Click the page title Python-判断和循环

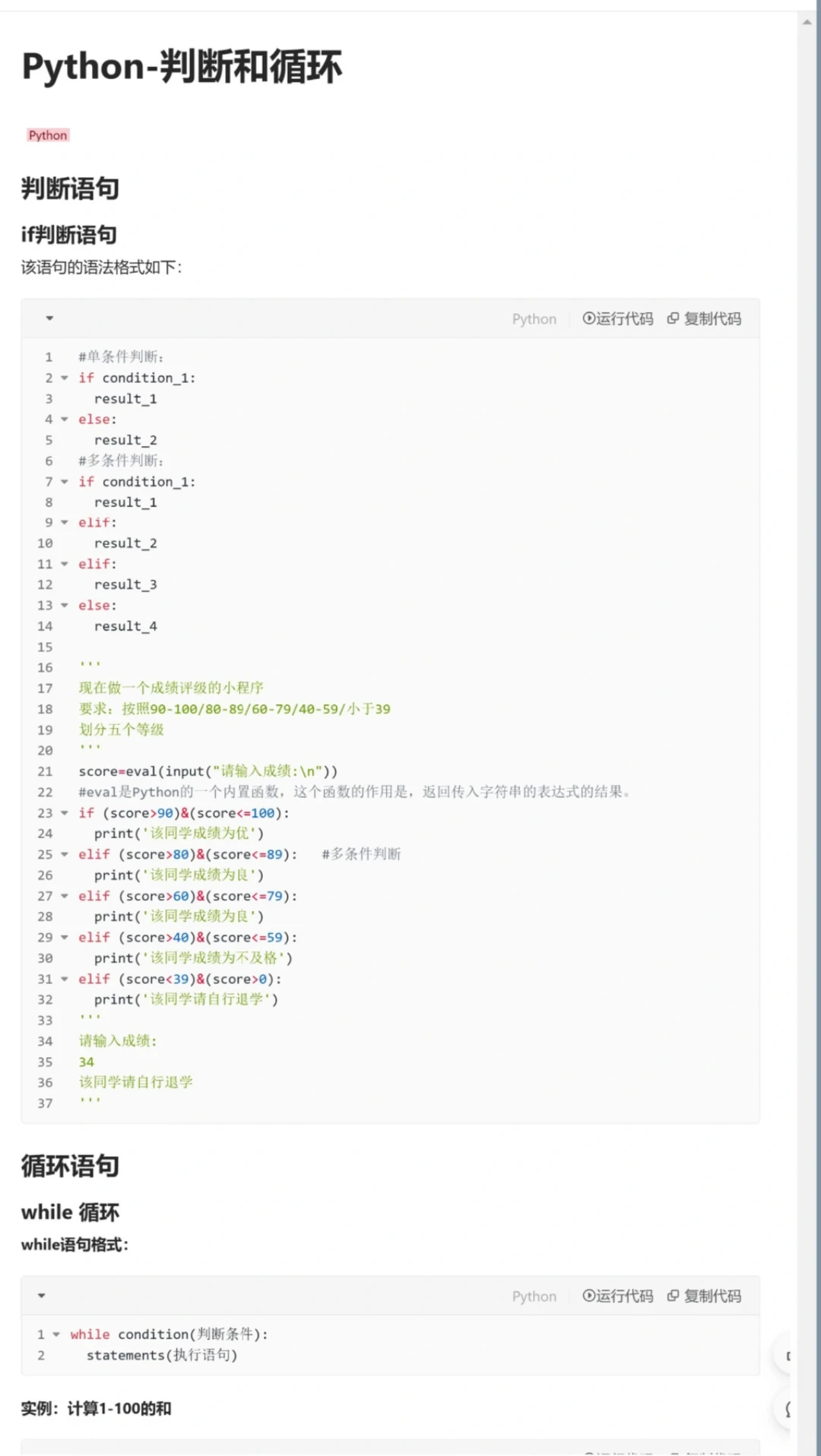[x=182, y=67]
